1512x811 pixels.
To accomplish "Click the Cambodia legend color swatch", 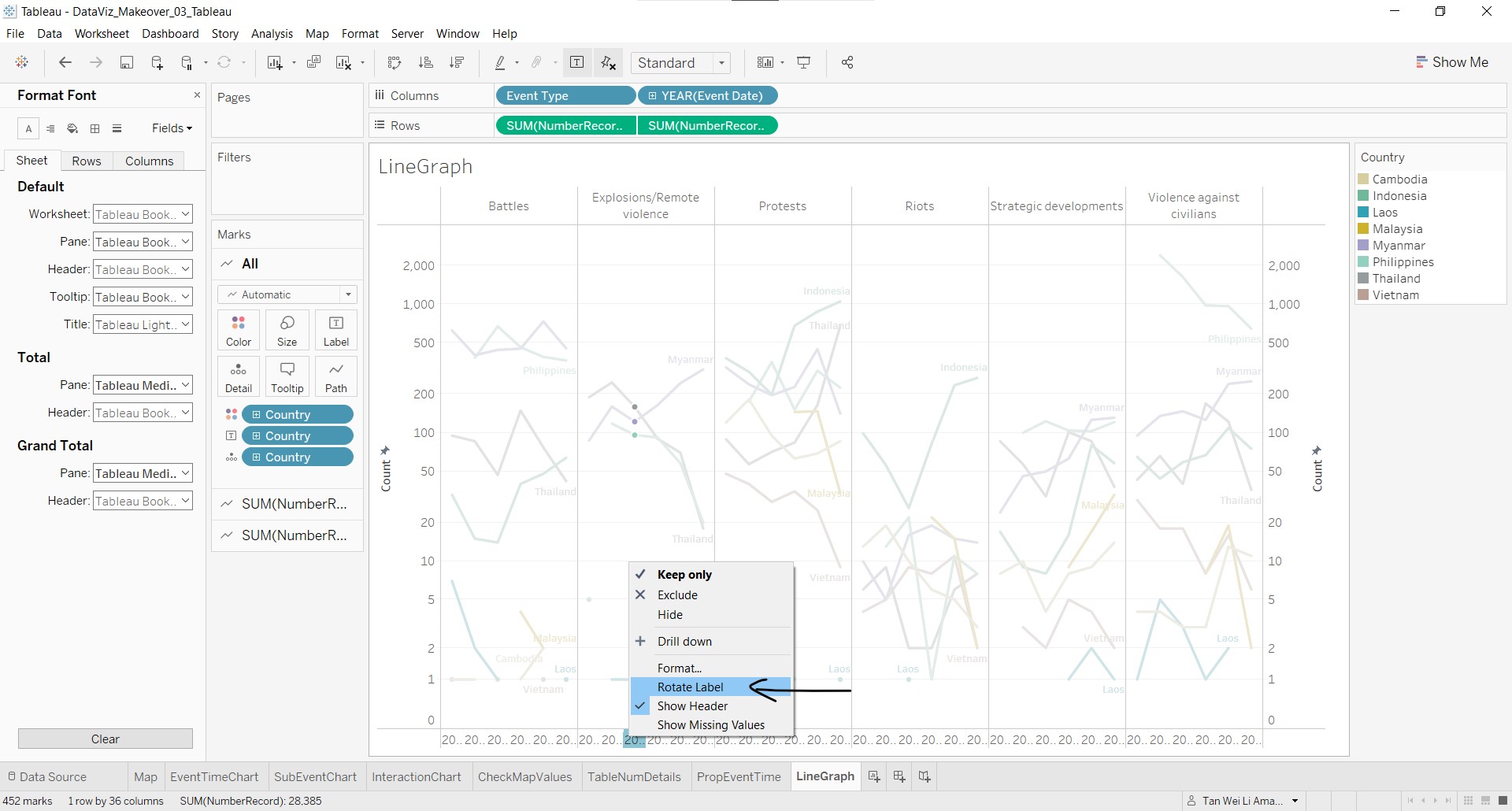I will (x=1363, y=180).
